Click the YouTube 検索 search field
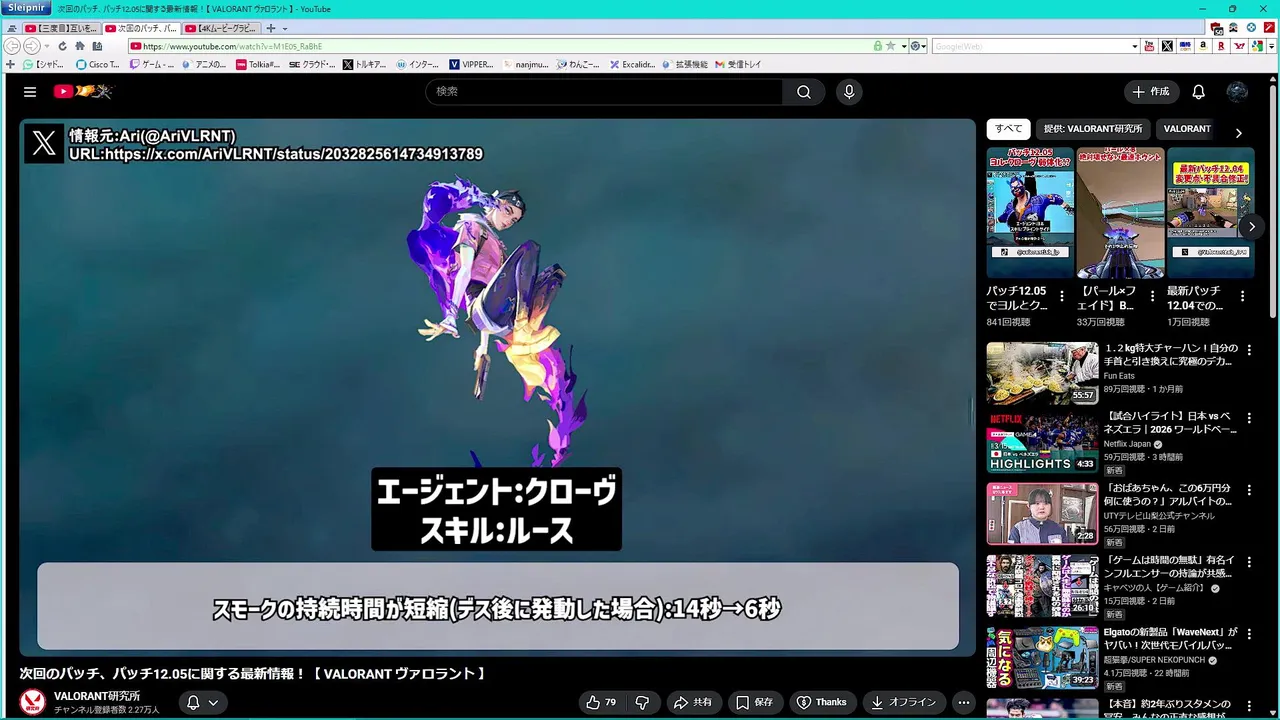The image size is (1280, 720). click(606, 92)
